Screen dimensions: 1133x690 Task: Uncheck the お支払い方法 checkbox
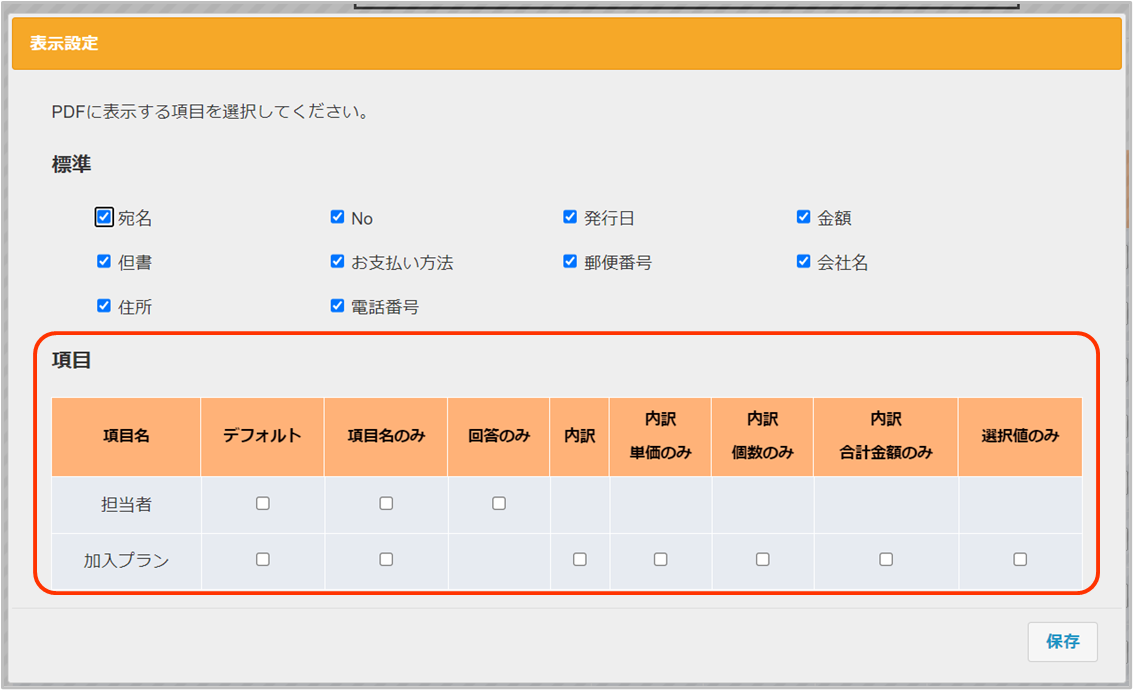tap(337, 262)
